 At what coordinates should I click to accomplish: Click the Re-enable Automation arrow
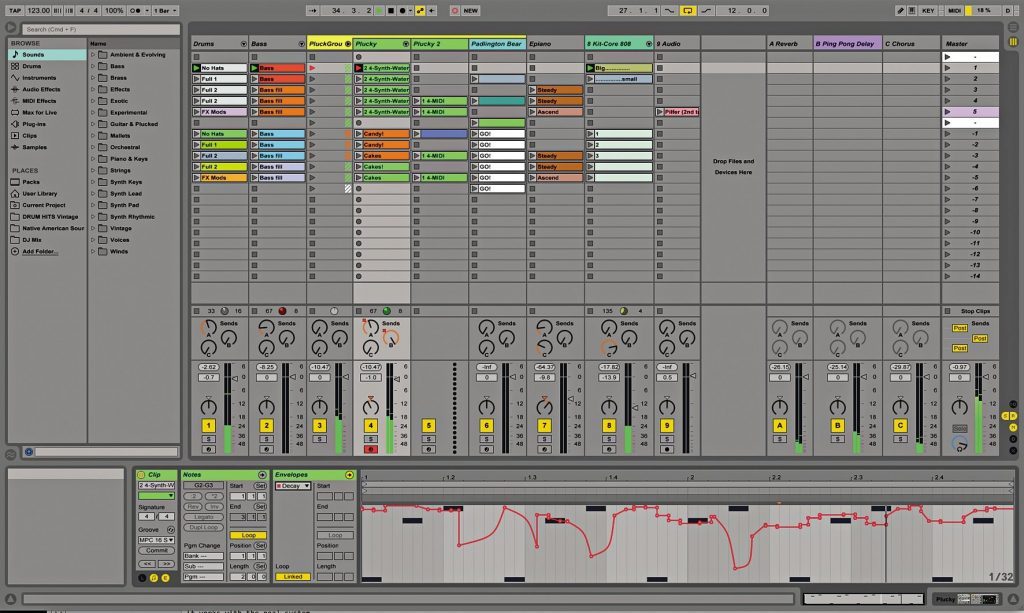[x=432, y=10]
